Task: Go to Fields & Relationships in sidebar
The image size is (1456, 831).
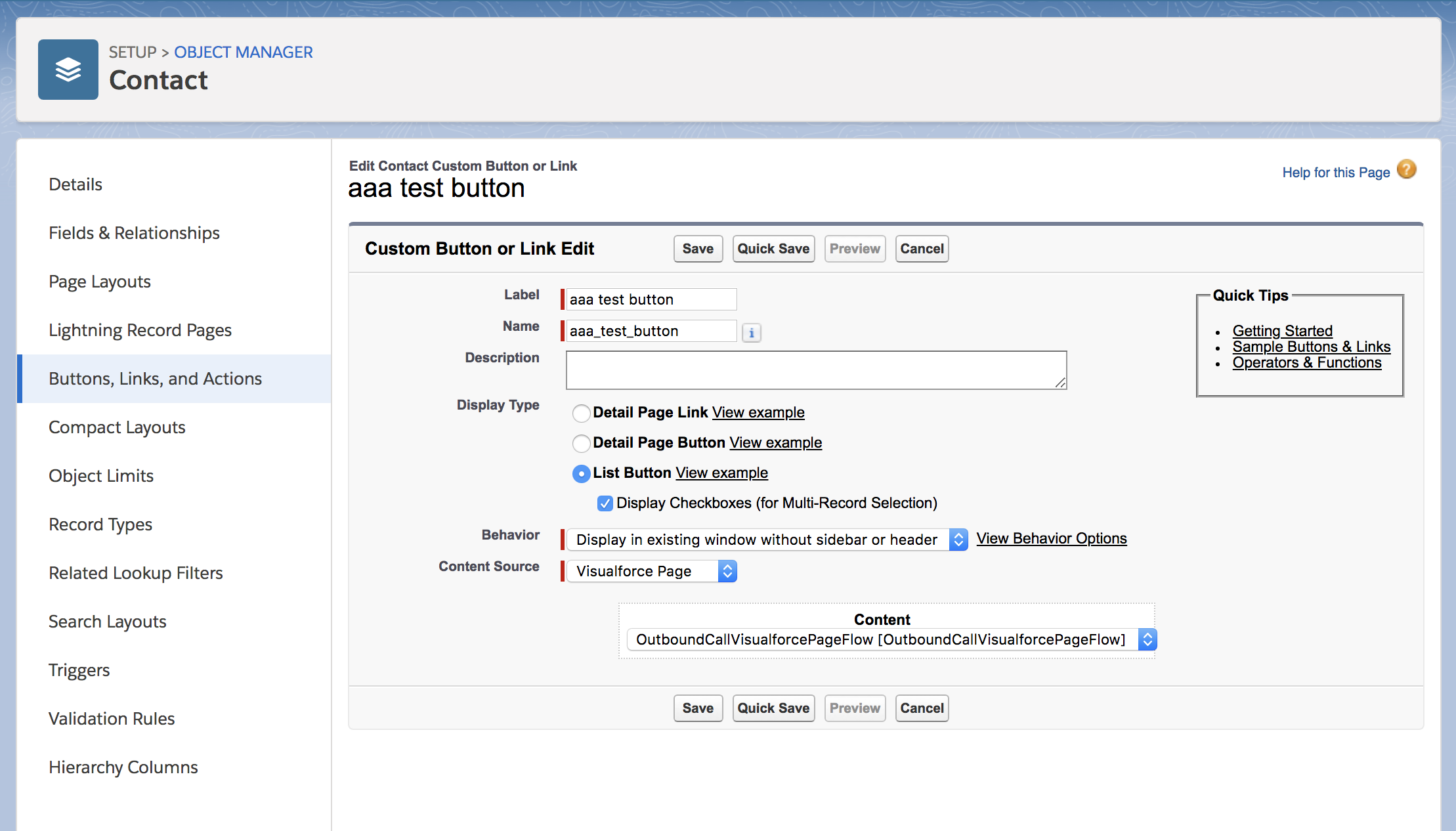Action: (x=134, y=233)
